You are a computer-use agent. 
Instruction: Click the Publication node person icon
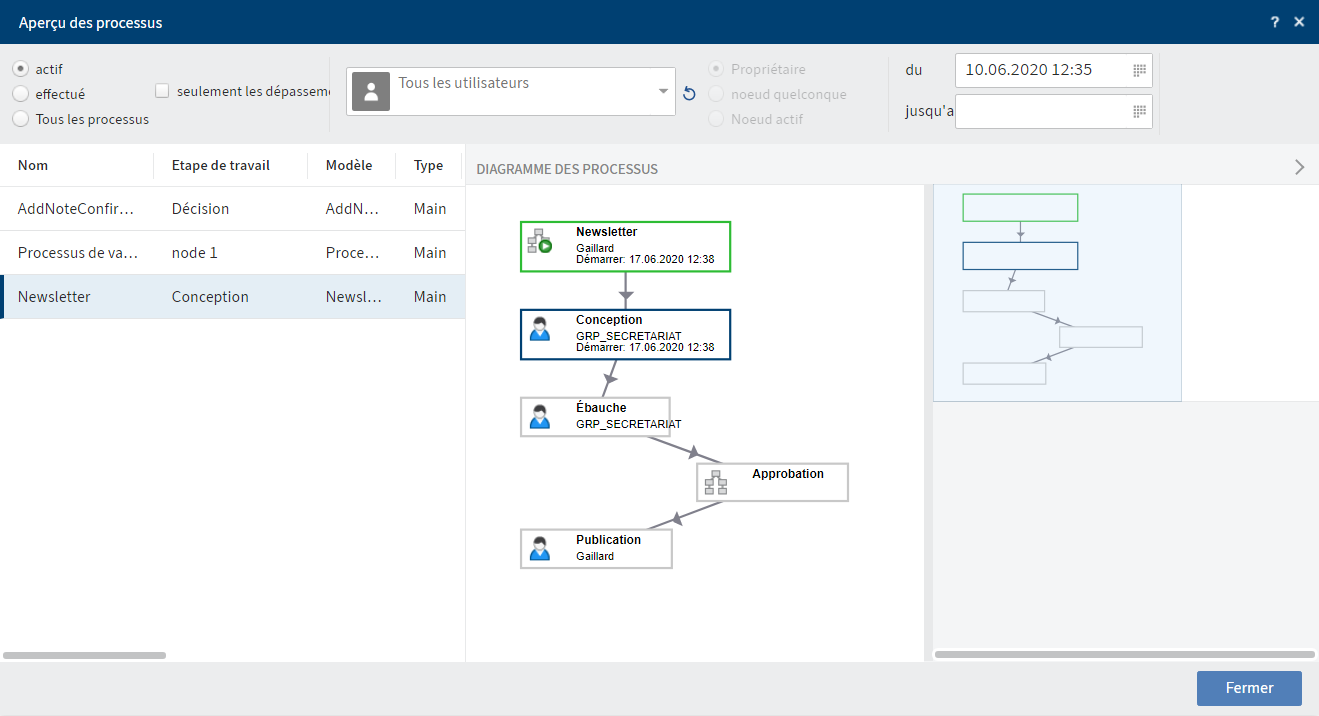click(540, 548)
